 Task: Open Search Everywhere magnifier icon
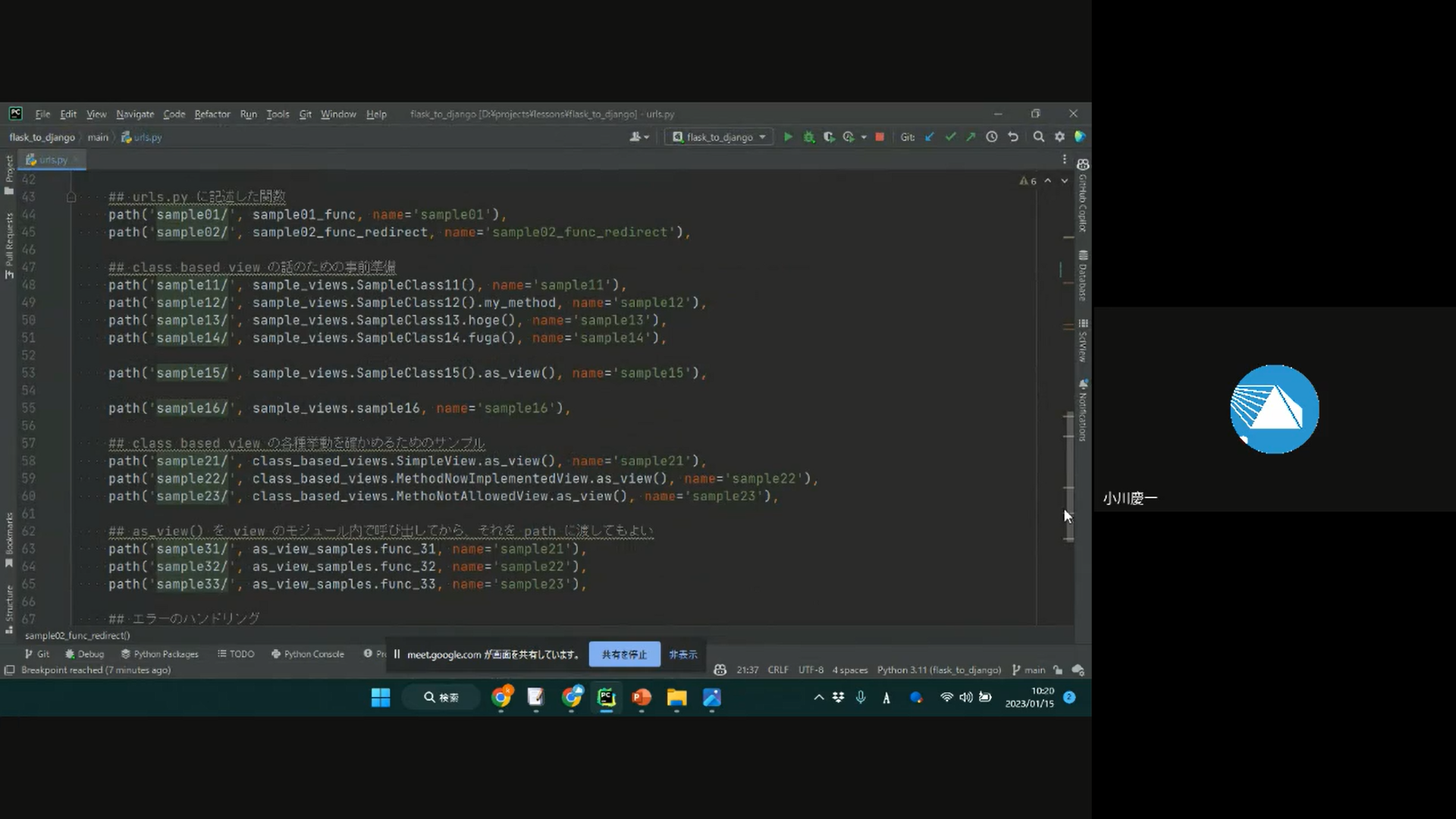tap(1038, 136)
